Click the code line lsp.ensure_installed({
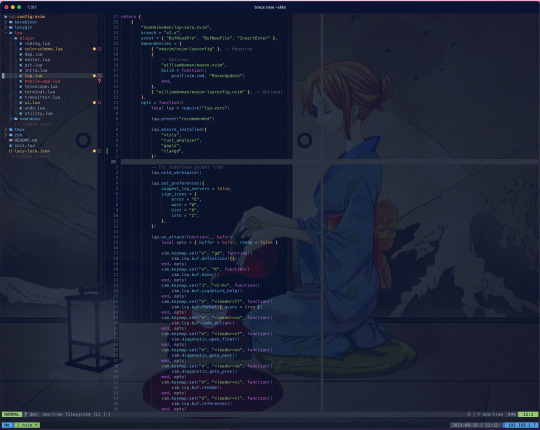The width and height of the screenshot is (540, 430). [179, 129]
